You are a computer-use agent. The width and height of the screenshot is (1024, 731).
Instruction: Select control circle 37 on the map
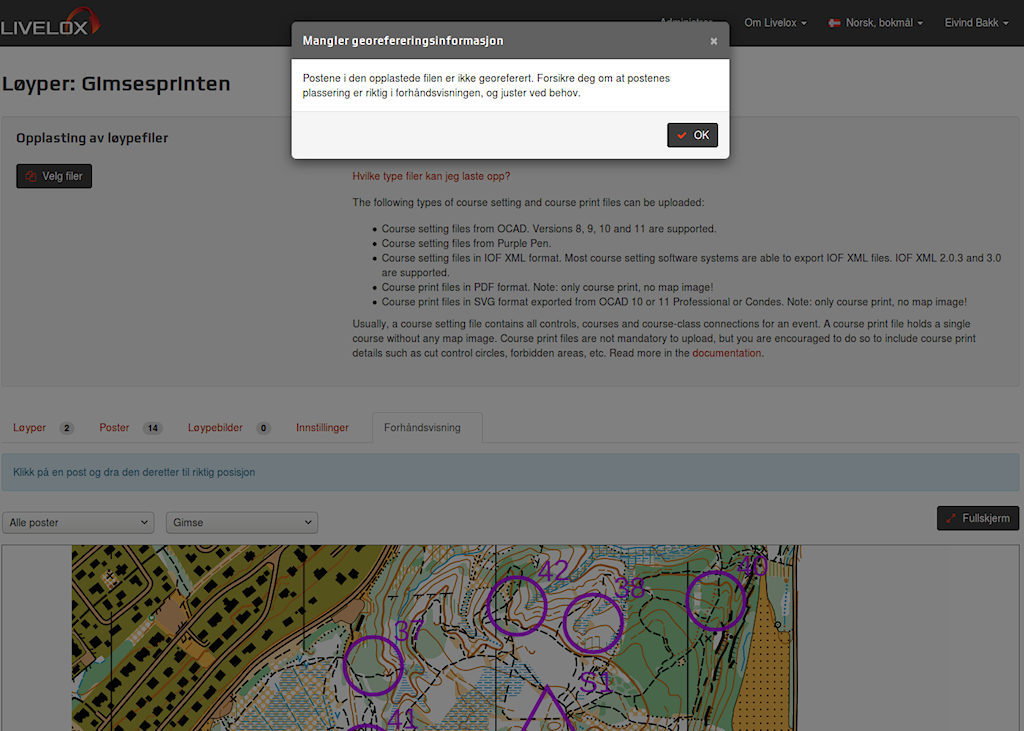pyautogui.click(x=374, y=666)
